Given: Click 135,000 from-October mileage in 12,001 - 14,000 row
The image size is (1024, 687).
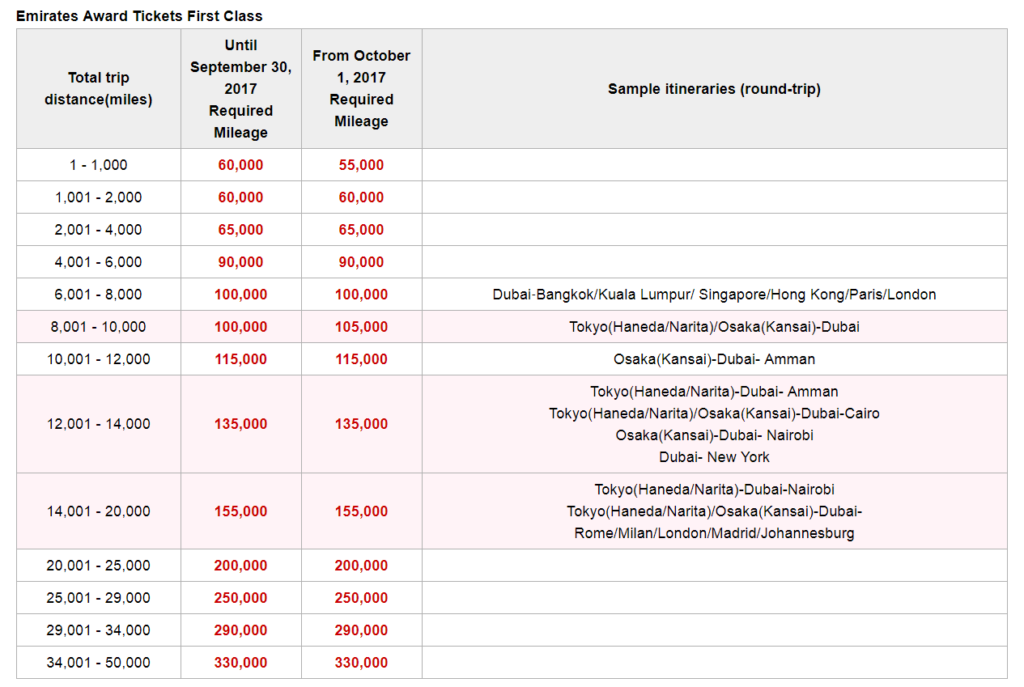Looking at the screenshot, I should pyautogui.click(x=361, y=424).
